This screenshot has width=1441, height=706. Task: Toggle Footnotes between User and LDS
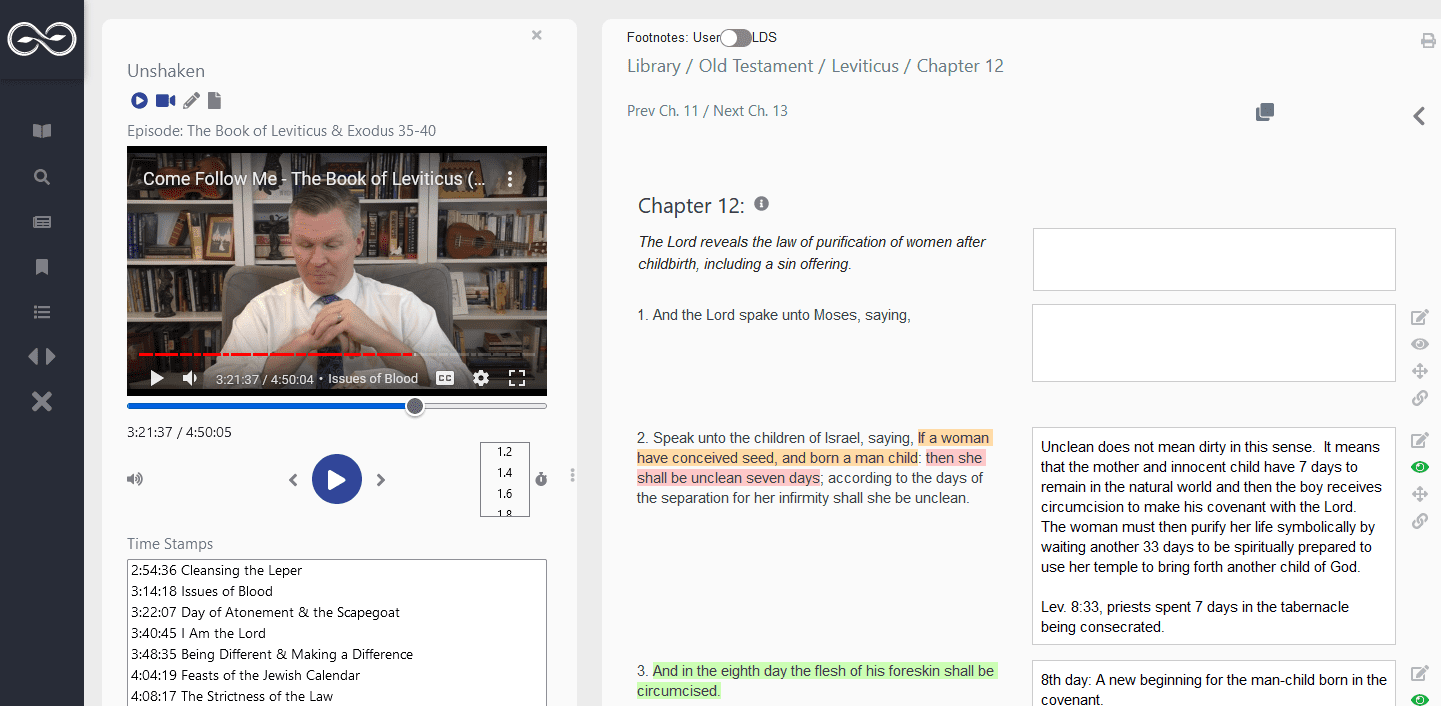[x=736, y=38]
